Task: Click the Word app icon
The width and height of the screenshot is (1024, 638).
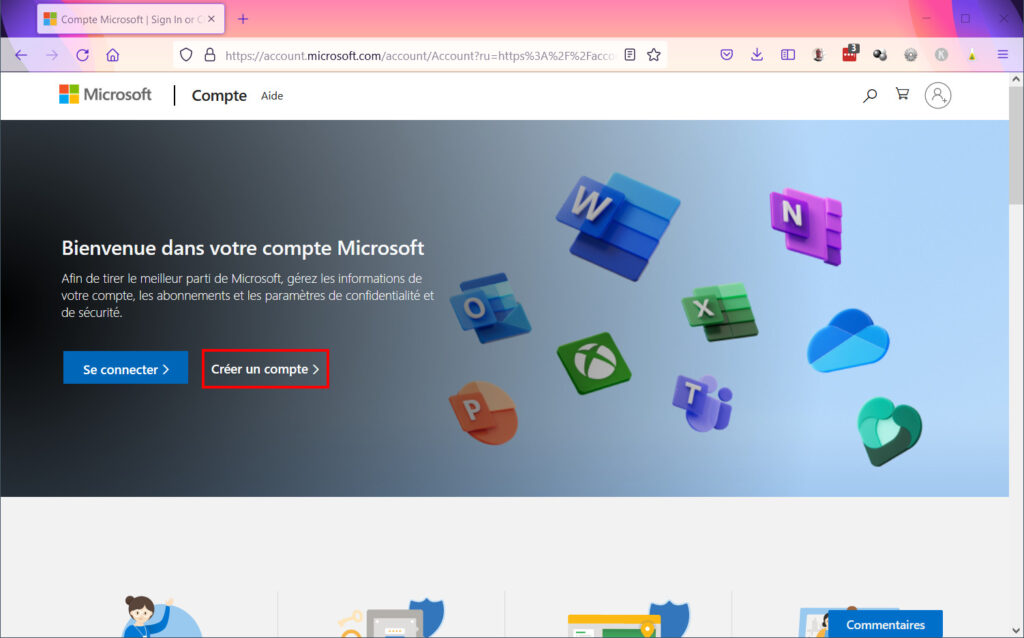Action: coord(617,225)
